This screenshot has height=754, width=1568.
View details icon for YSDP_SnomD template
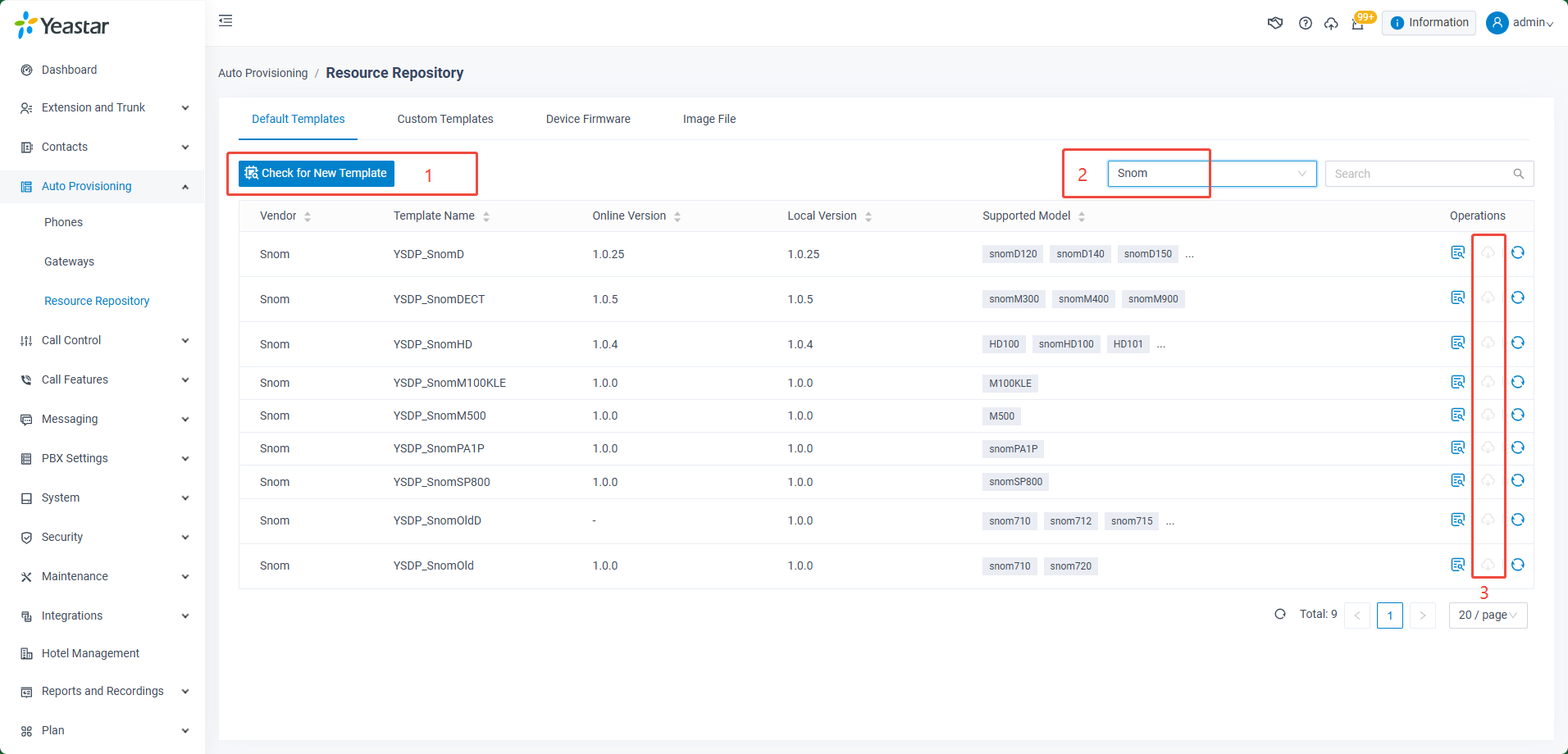click(1458, 252)
